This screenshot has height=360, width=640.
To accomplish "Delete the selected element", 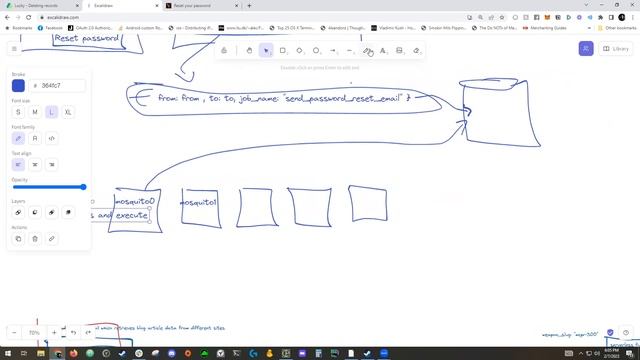I will (35, 239).
